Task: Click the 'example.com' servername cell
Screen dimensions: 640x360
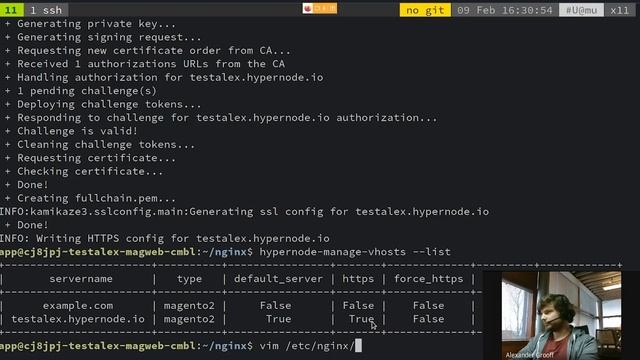Action: click(78, 306)
